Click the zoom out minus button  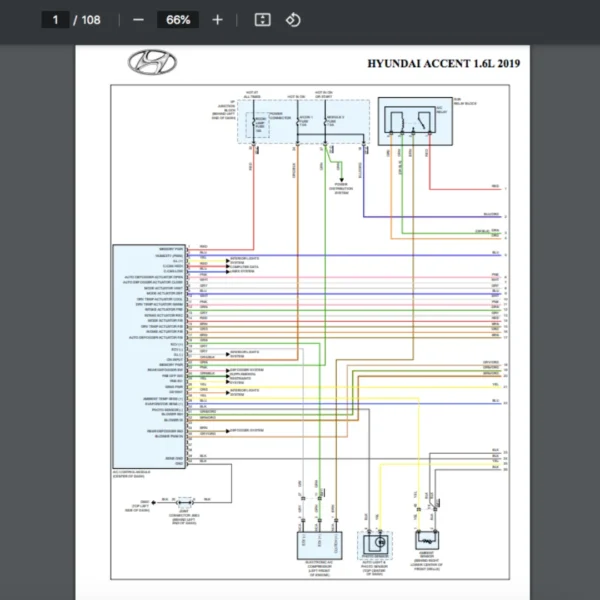pyautogui.click(x=138, y=20)
